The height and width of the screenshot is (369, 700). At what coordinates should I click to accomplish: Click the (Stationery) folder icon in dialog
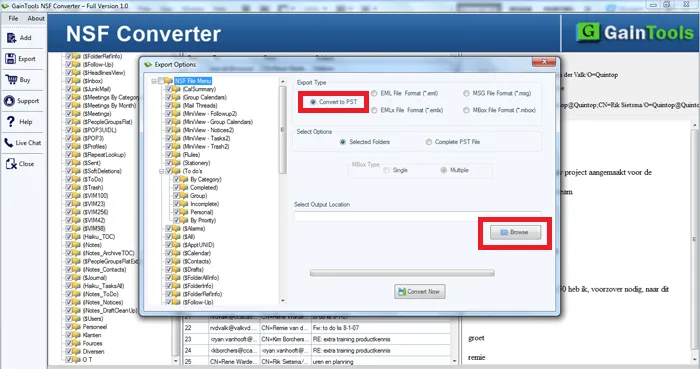[x=177, y=163]
